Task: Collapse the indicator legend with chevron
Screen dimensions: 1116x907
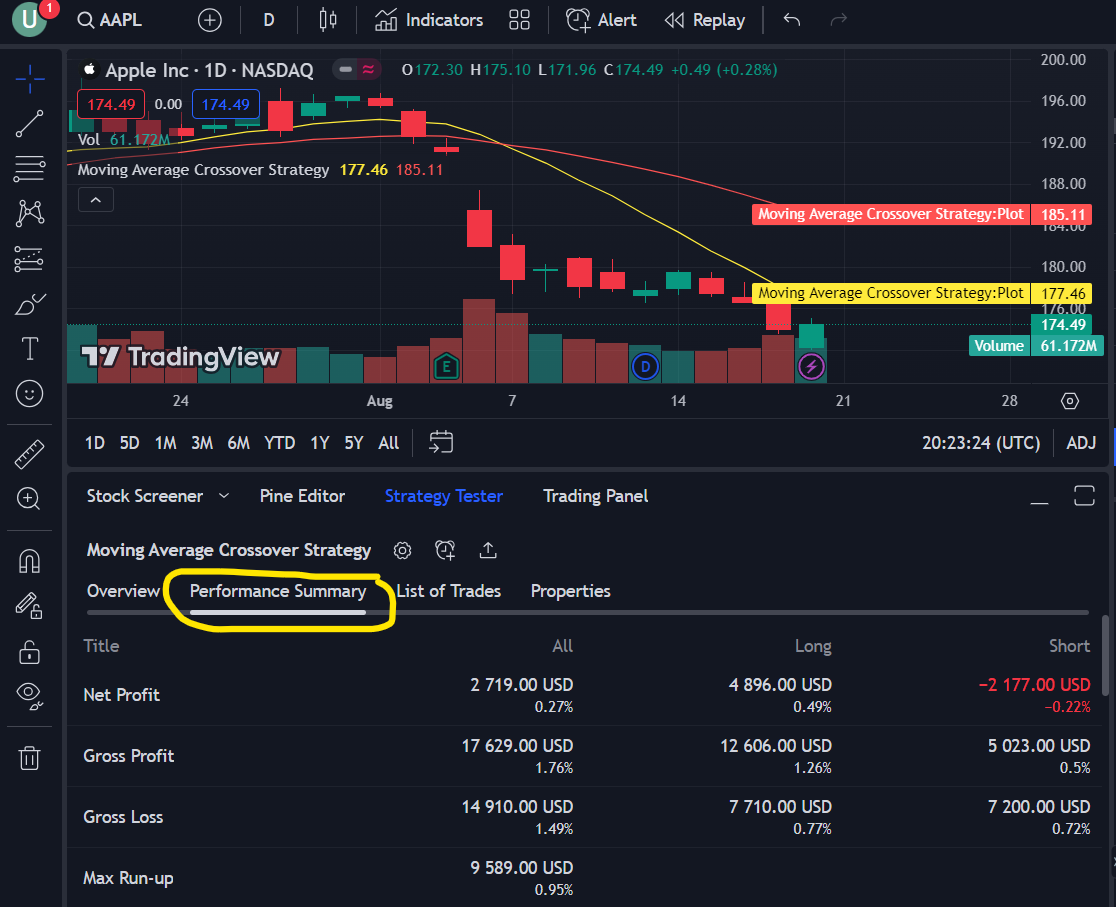Action: tap(95, 200)
